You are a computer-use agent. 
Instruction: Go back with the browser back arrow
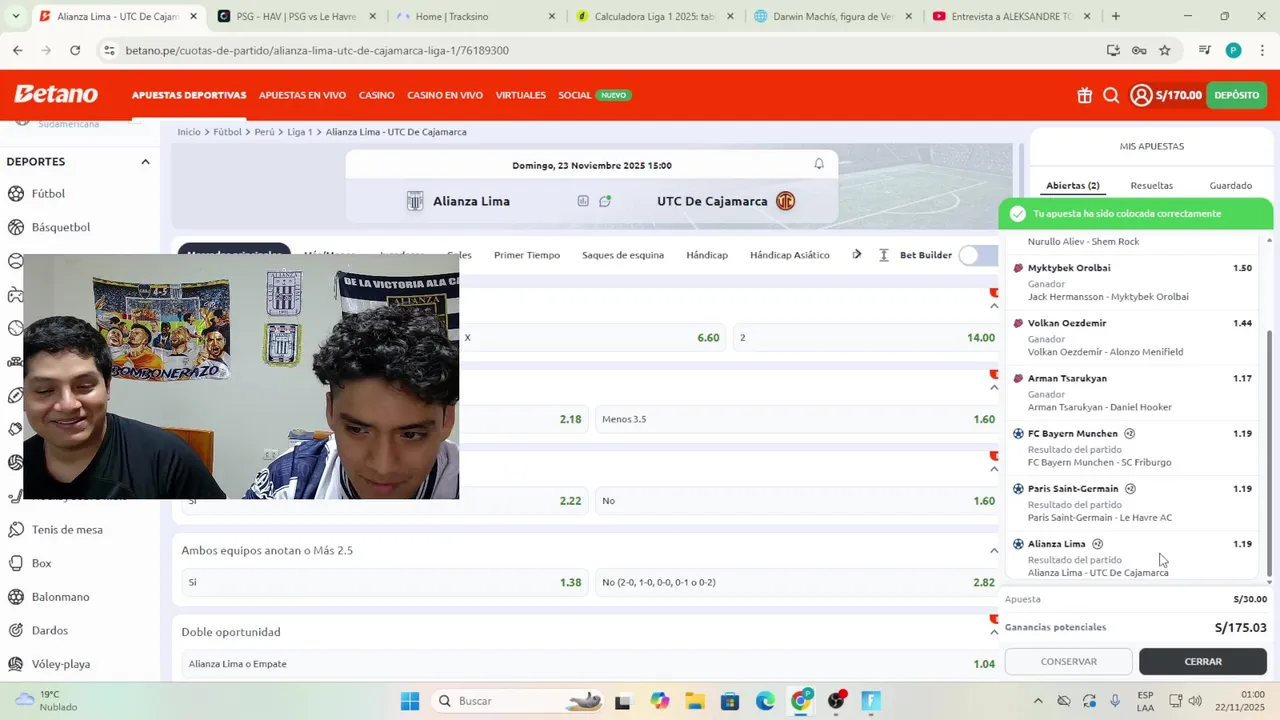click(x=17, y=50)
